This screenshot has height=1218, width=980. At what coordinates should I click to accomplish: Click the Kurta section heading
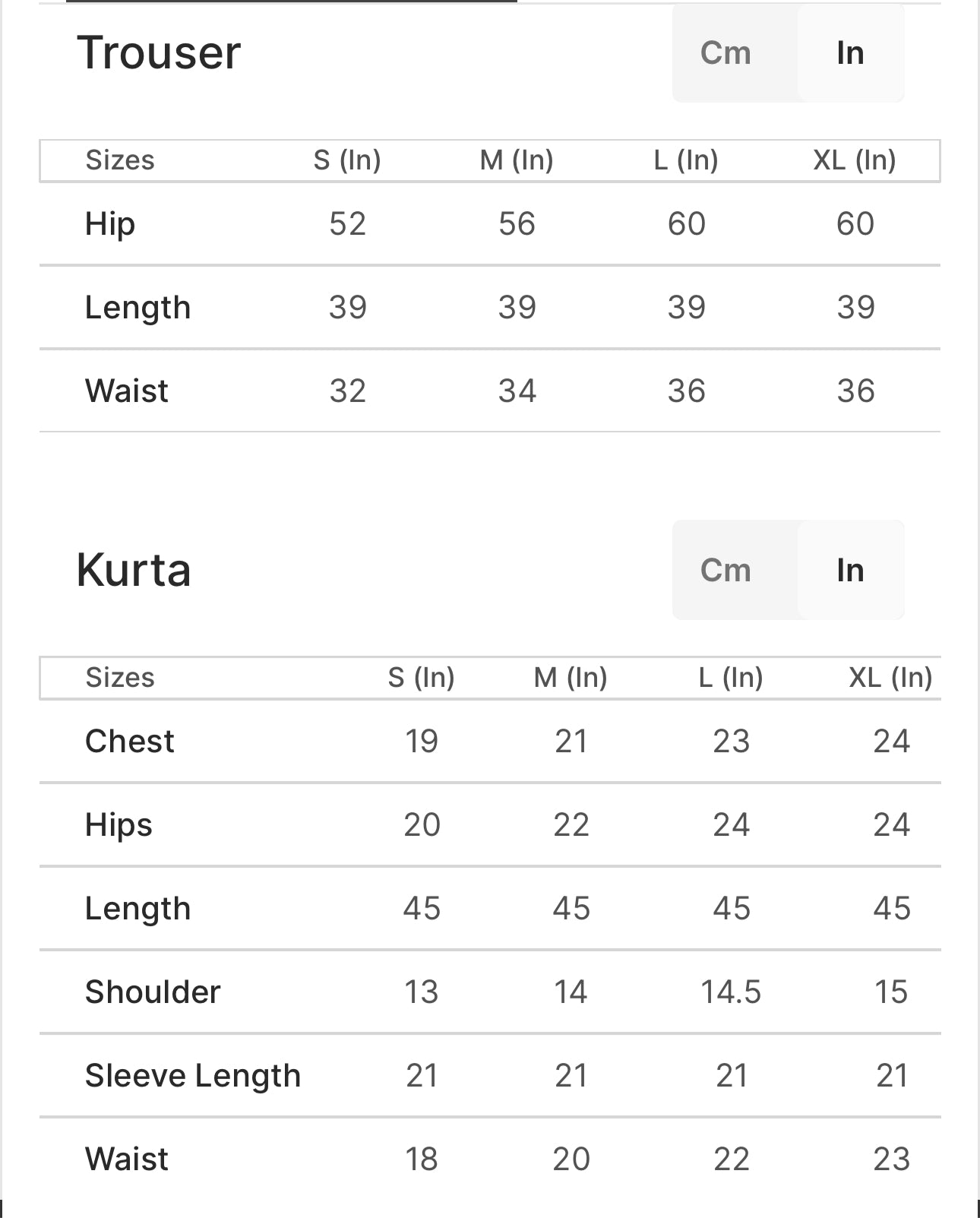(134, 571)
